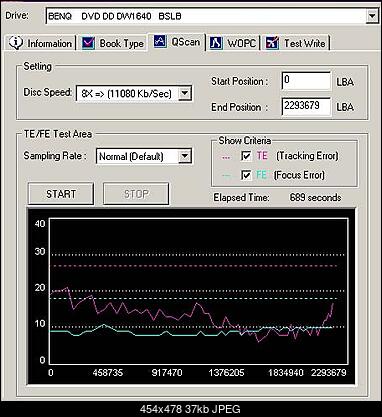Click the Information tab icon

(16, 43)
